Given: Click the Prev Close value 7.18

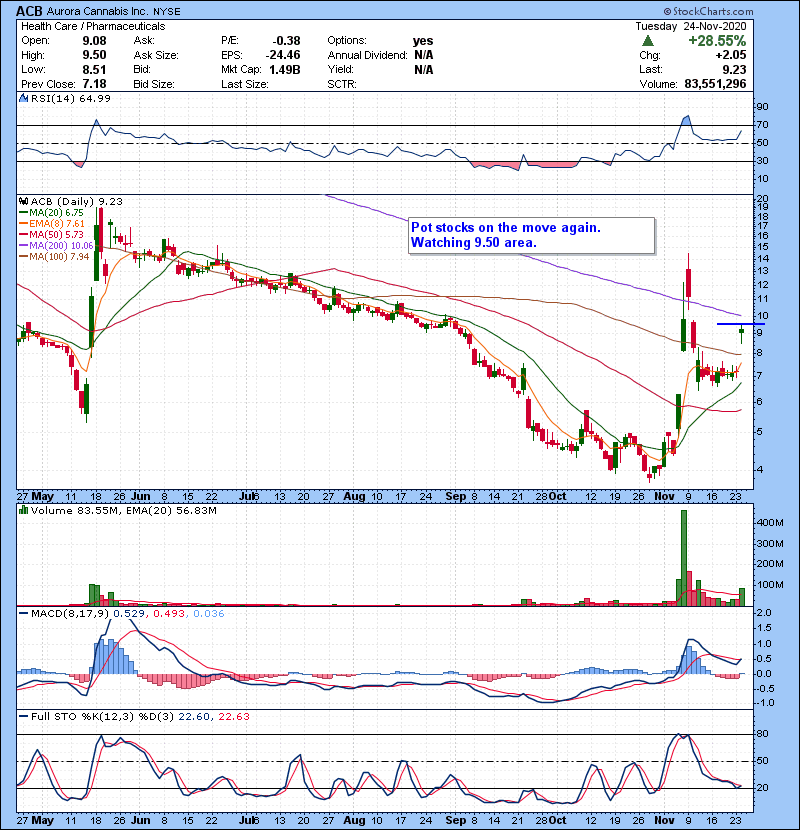Looking at the screenshot, I should (94, 84).
